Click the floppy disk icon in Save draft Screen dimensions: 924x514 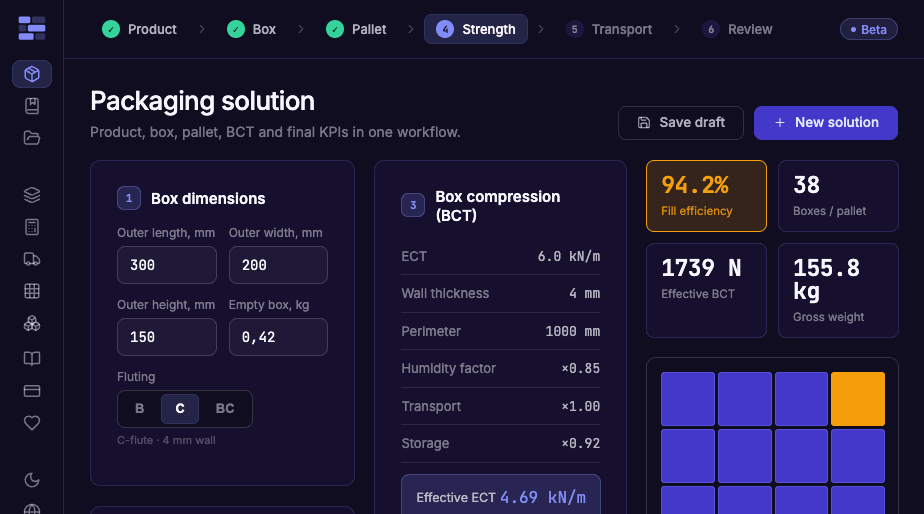[644, 123]
